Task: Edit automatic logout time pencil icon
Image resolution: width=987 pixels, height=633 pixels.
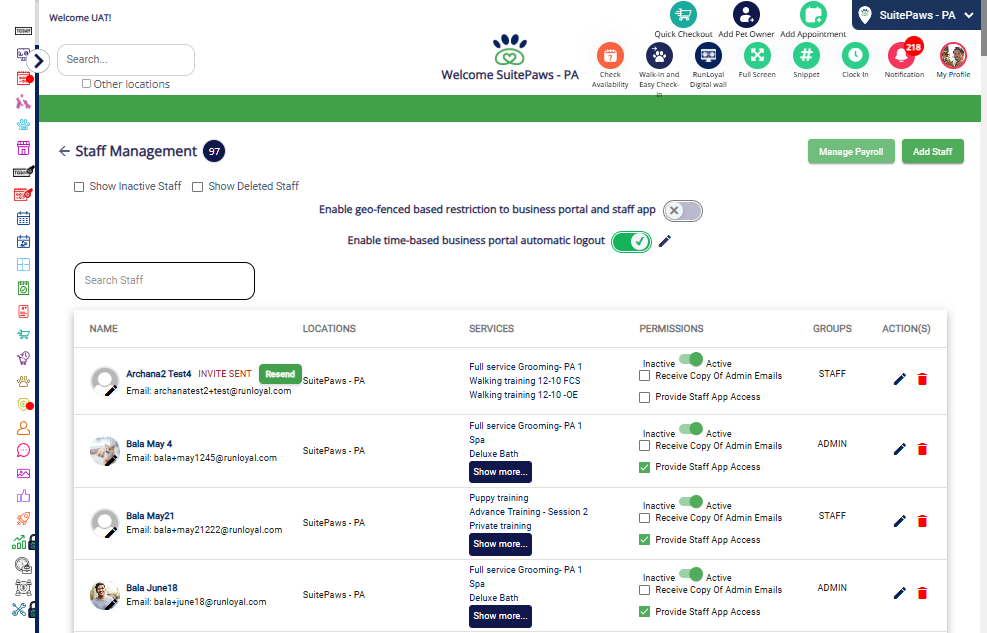Action: 665,241
